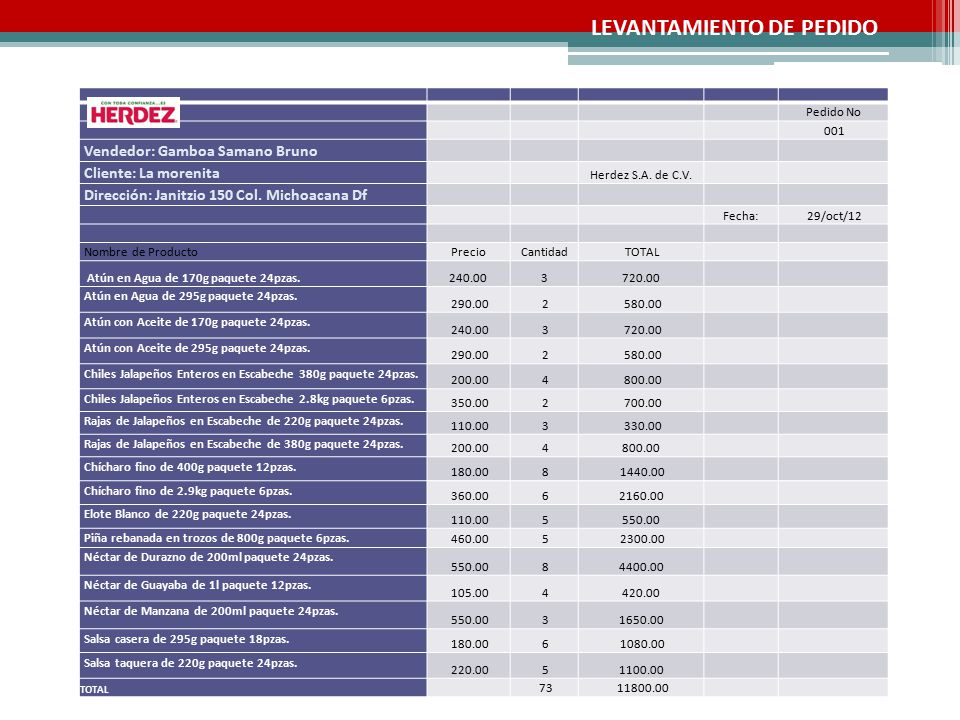Click total 720.00 of Atún con Aceite 170g
This screenshot has width=960, height=720.
click(642, 330)
